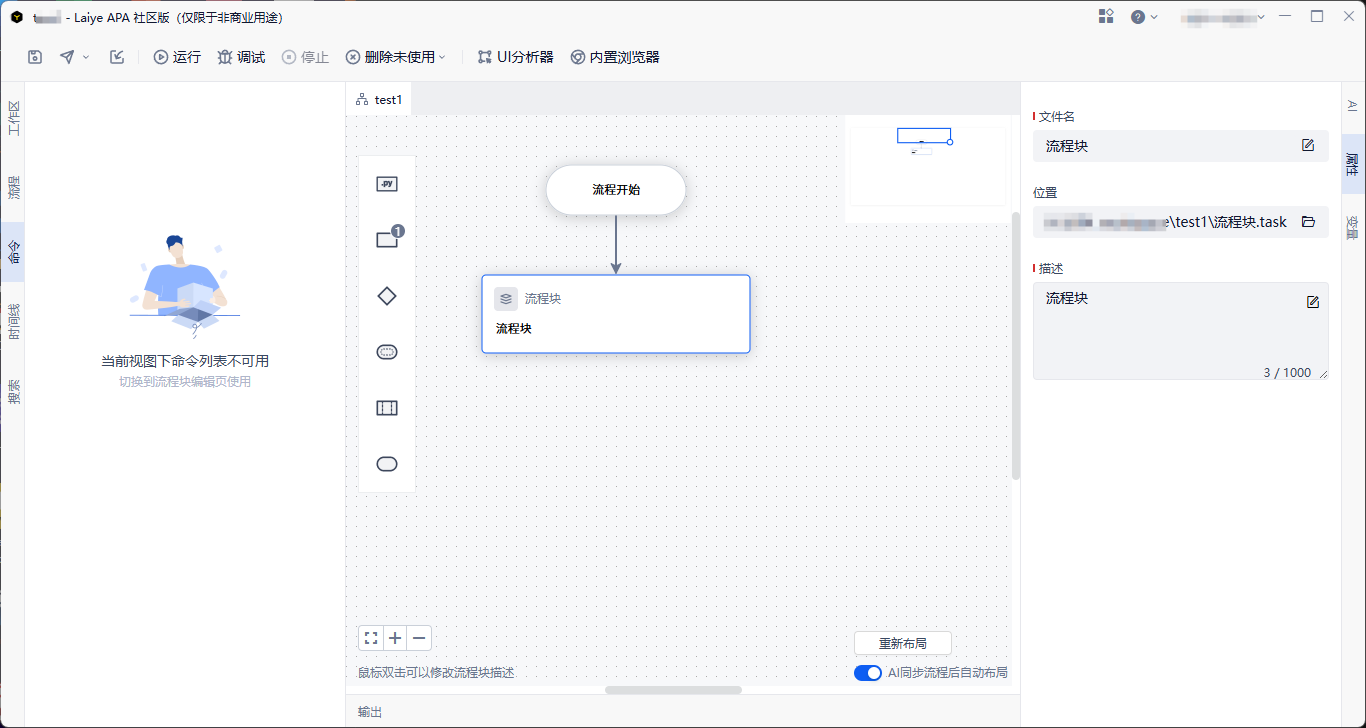Click the '鼠标双击可以修改流程块描述' hint
The height and width of the screenshot is (728, 1366).
tap(436, 673)
